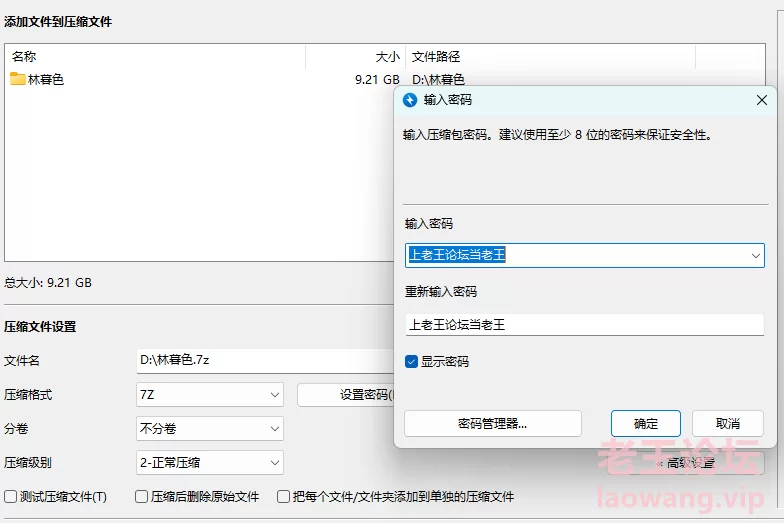This screenshot has height=523, width=784.
Task: Click the 取消 button
Action: click(x=728, y=424)
